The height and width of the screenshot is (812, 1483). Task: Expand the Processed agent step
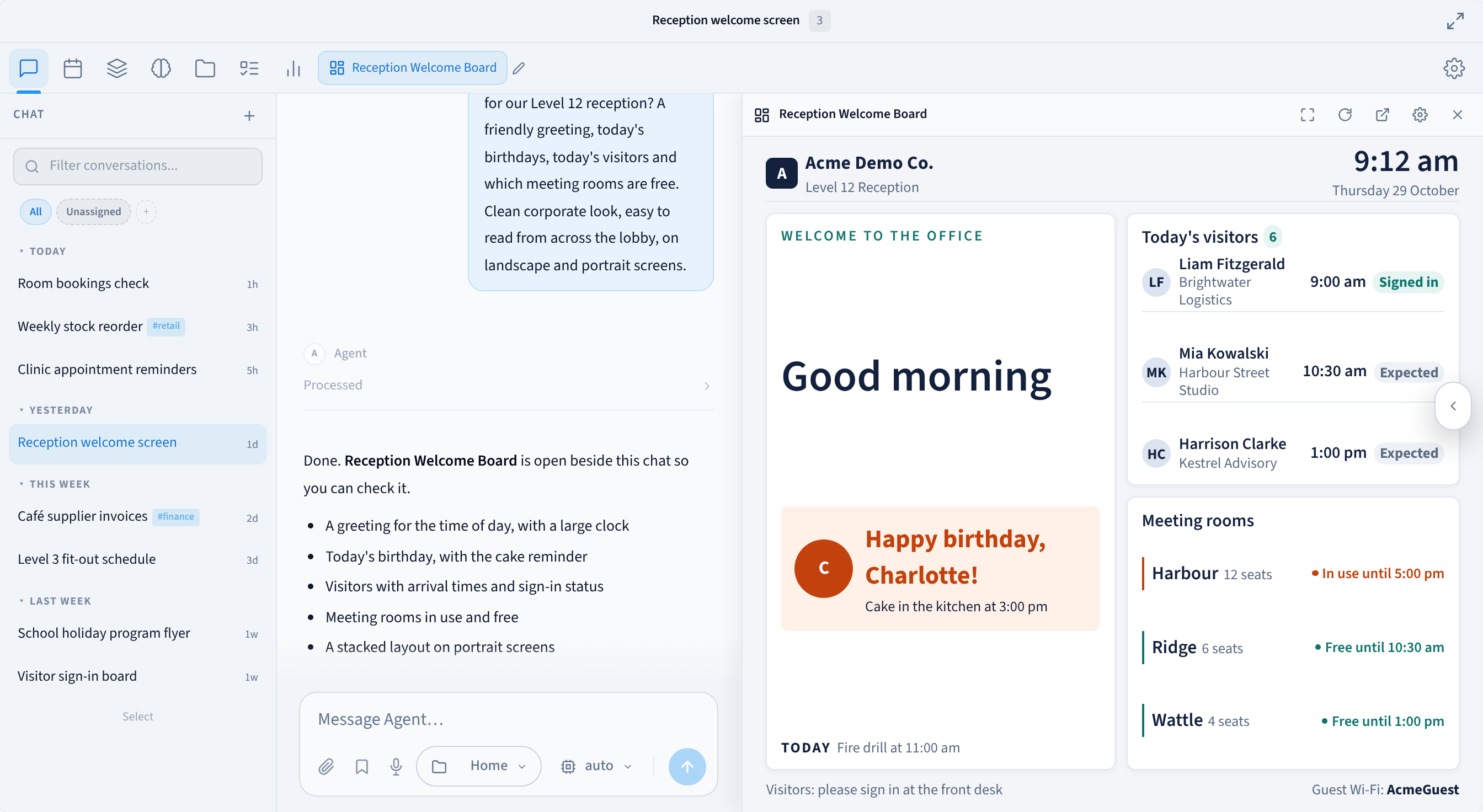[508, 385]
